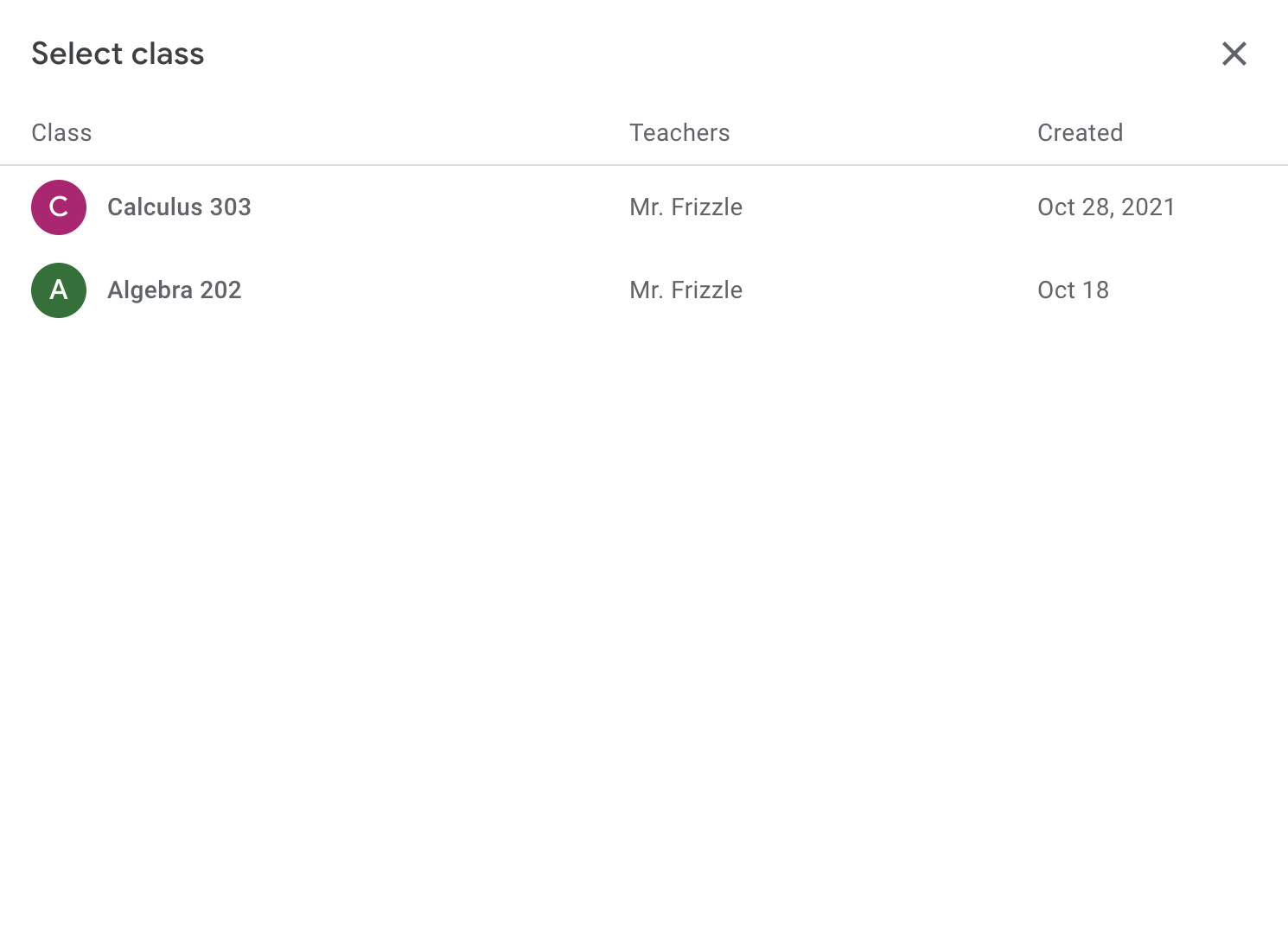Choose the Algebra 202 class name
This screenshot has height=936, width=1288.
pyautogui.click(x=174, y=290)
